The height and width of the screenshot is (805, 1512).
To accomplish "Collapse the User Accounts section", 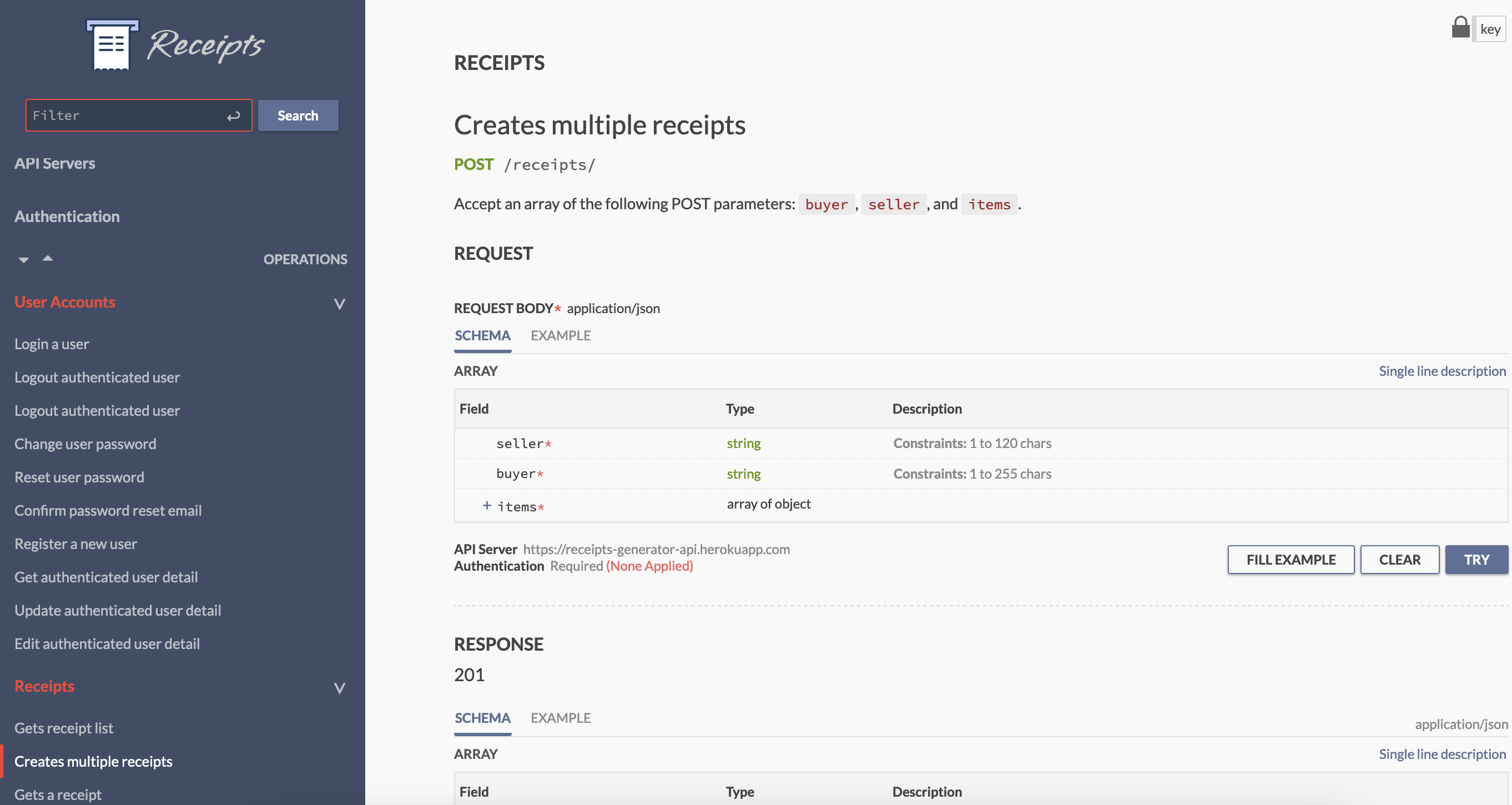I will (339, 304).
